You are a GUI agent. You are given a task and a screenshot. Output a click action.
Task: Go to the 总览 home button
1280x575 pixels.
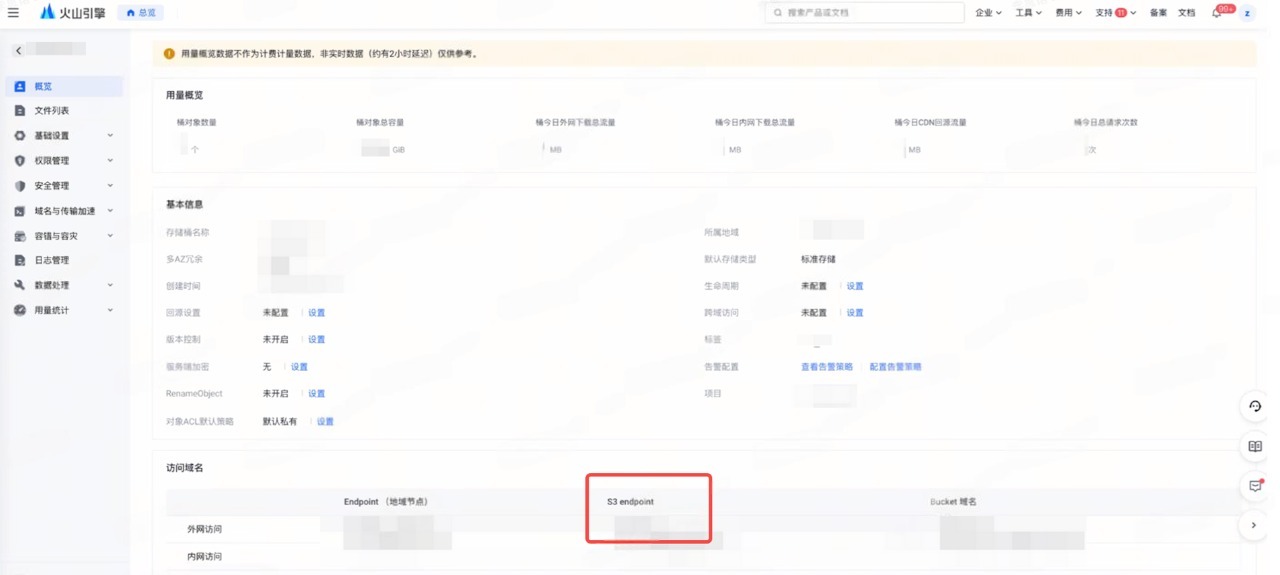(x=141, y=13)
